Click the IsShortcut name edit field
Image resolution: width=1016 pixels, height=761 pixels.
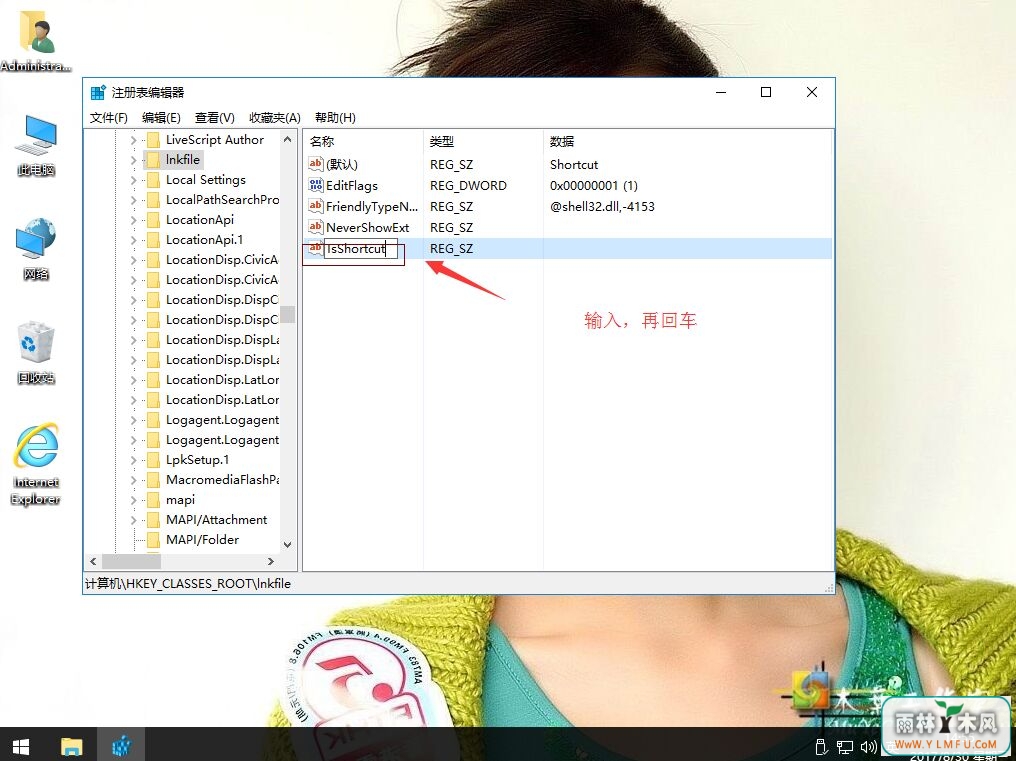click(x=360, y=249)
